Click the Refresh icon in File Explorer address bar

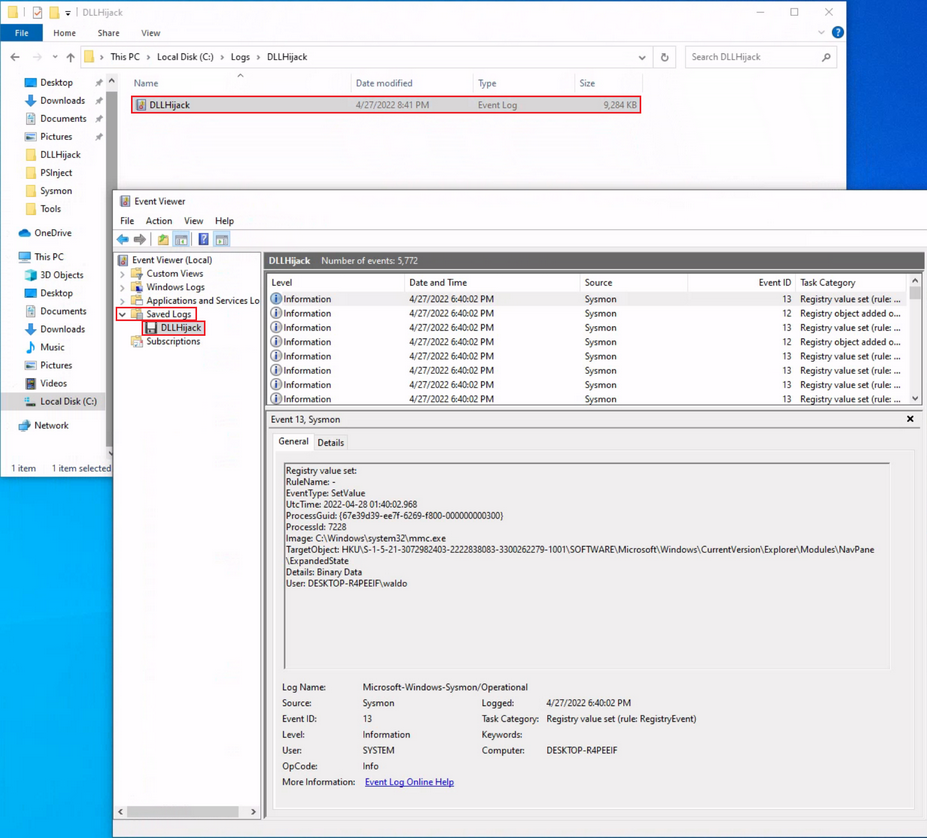(664, 57)
